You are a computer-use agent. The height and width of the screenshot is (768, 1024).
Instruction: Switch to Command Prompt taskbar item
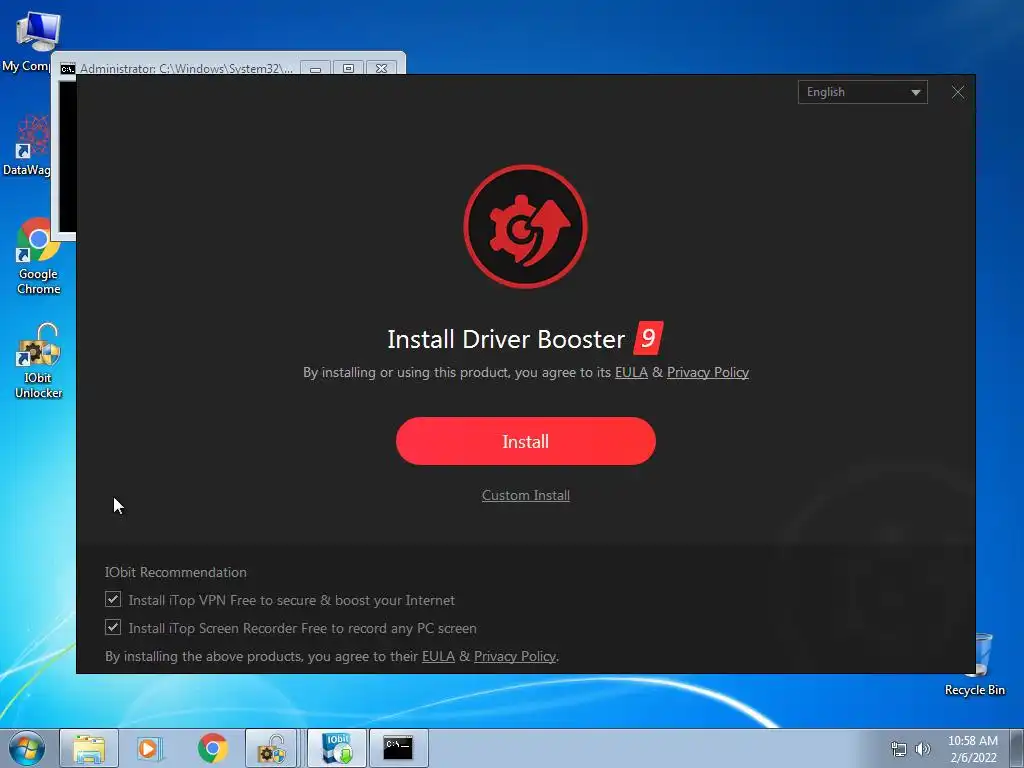tap(398, 748)
